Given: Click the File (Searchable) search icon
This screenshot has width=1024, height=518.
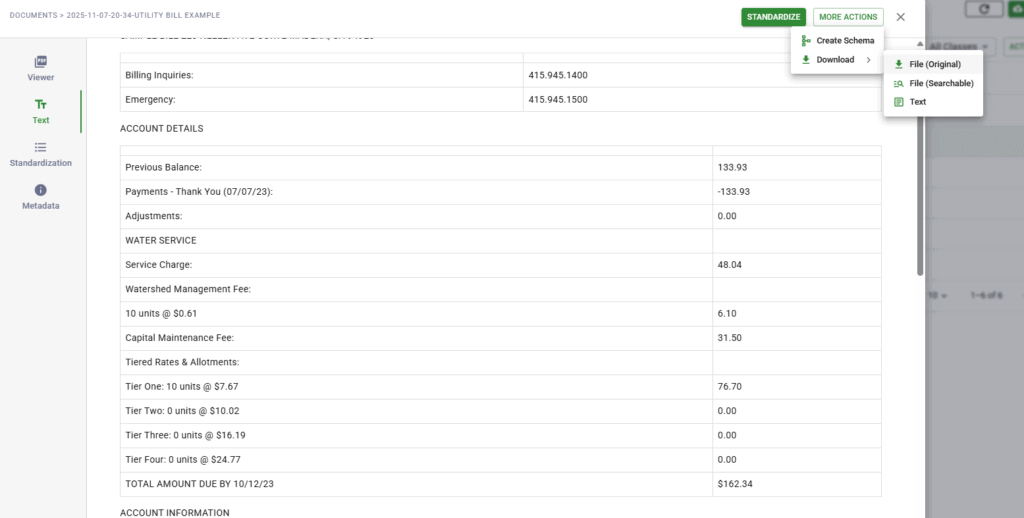Looking at the screenshot, I should [898, 83].
